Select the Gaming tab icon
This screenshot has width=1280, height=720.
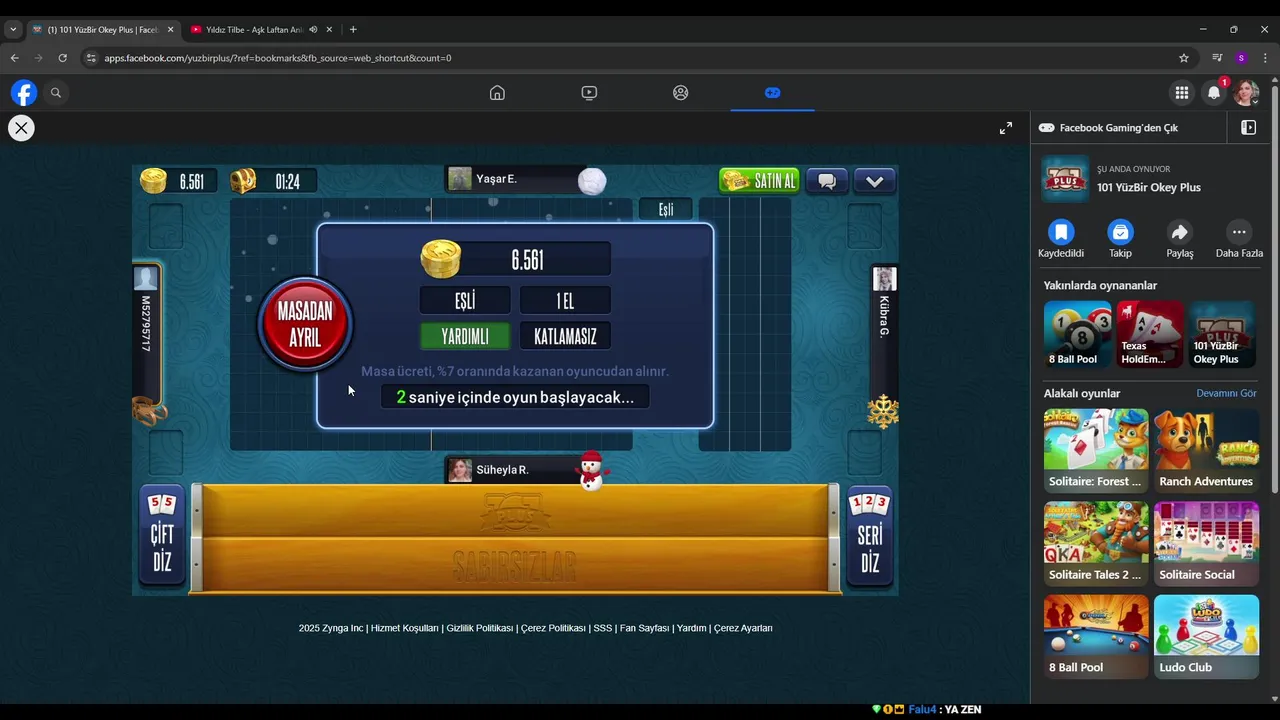point(772,93)
